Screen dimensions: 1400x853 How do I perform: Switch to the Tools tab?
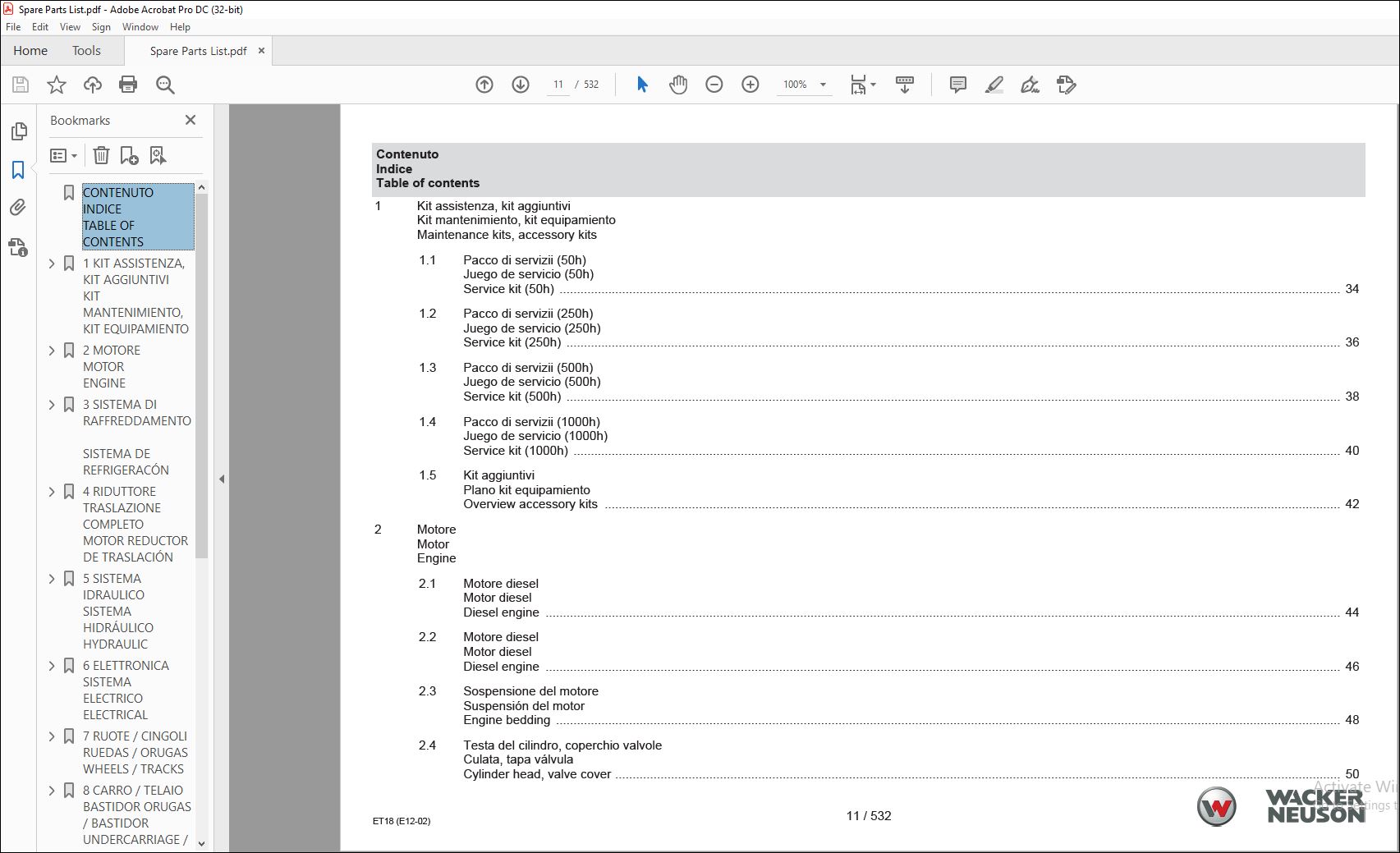(86, 51)
